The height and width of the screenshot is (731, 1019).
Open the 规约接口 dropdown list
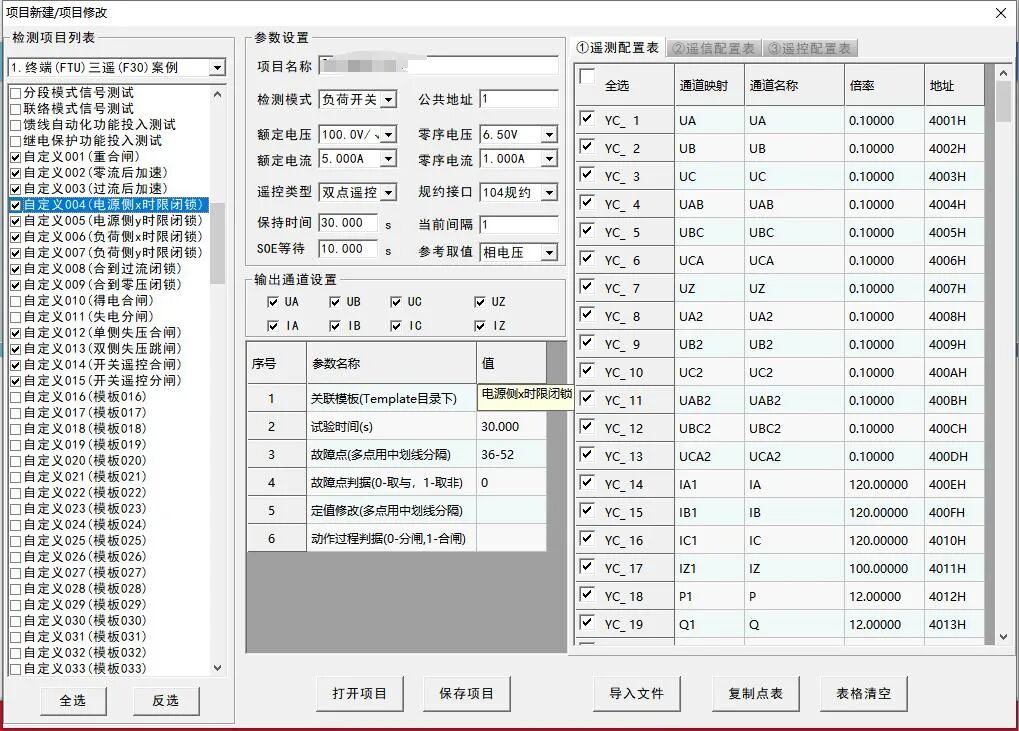(548, 192)
